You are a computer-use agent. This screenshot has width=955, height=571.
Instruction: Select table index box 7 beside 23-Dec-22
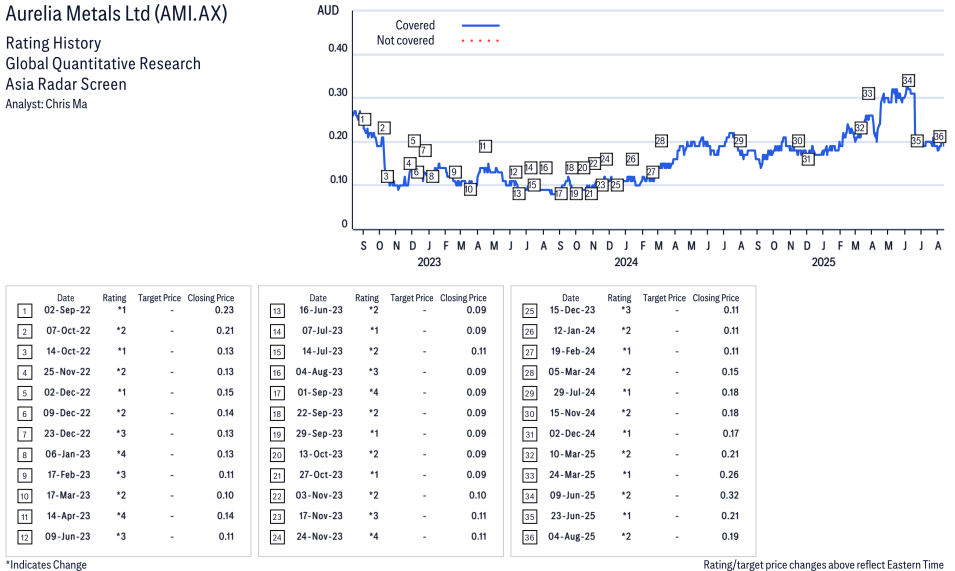(24, 435)
